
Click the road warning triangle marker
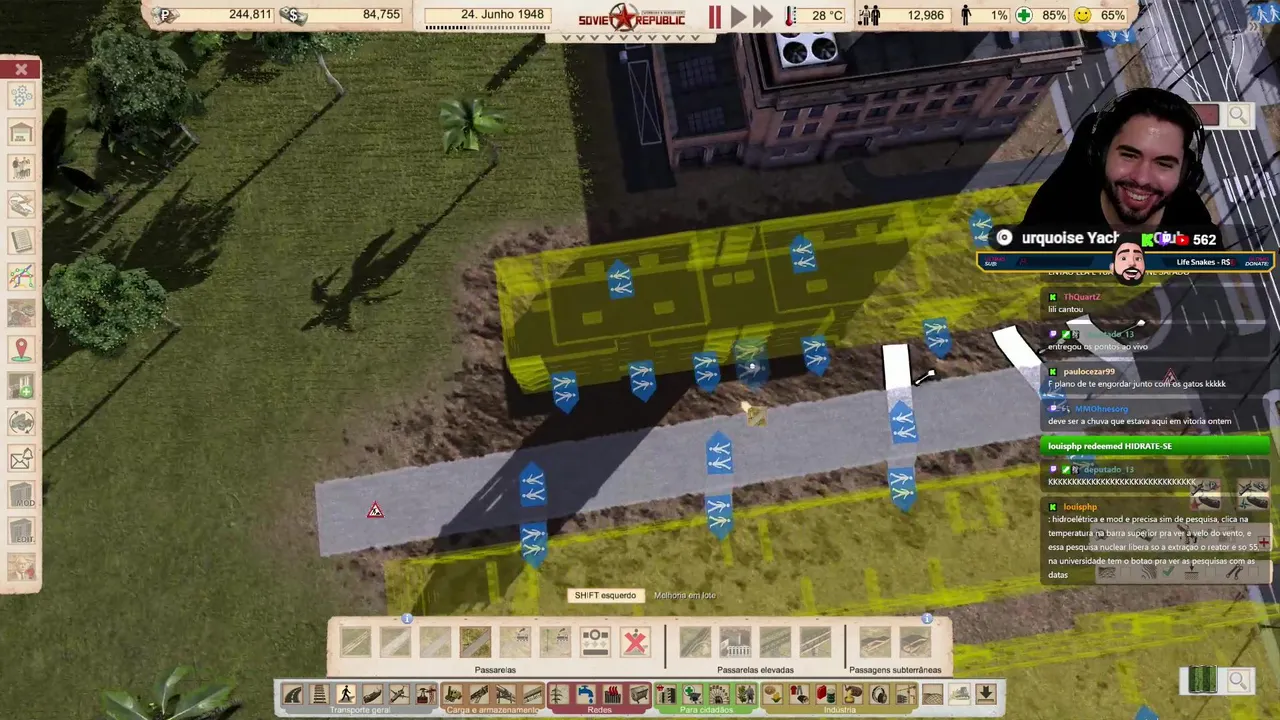tap(375, 511)
